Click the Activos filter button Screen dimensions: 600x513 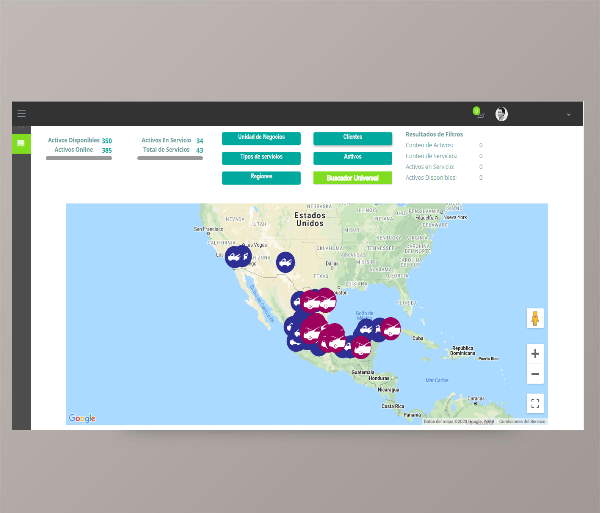[352, 158]
